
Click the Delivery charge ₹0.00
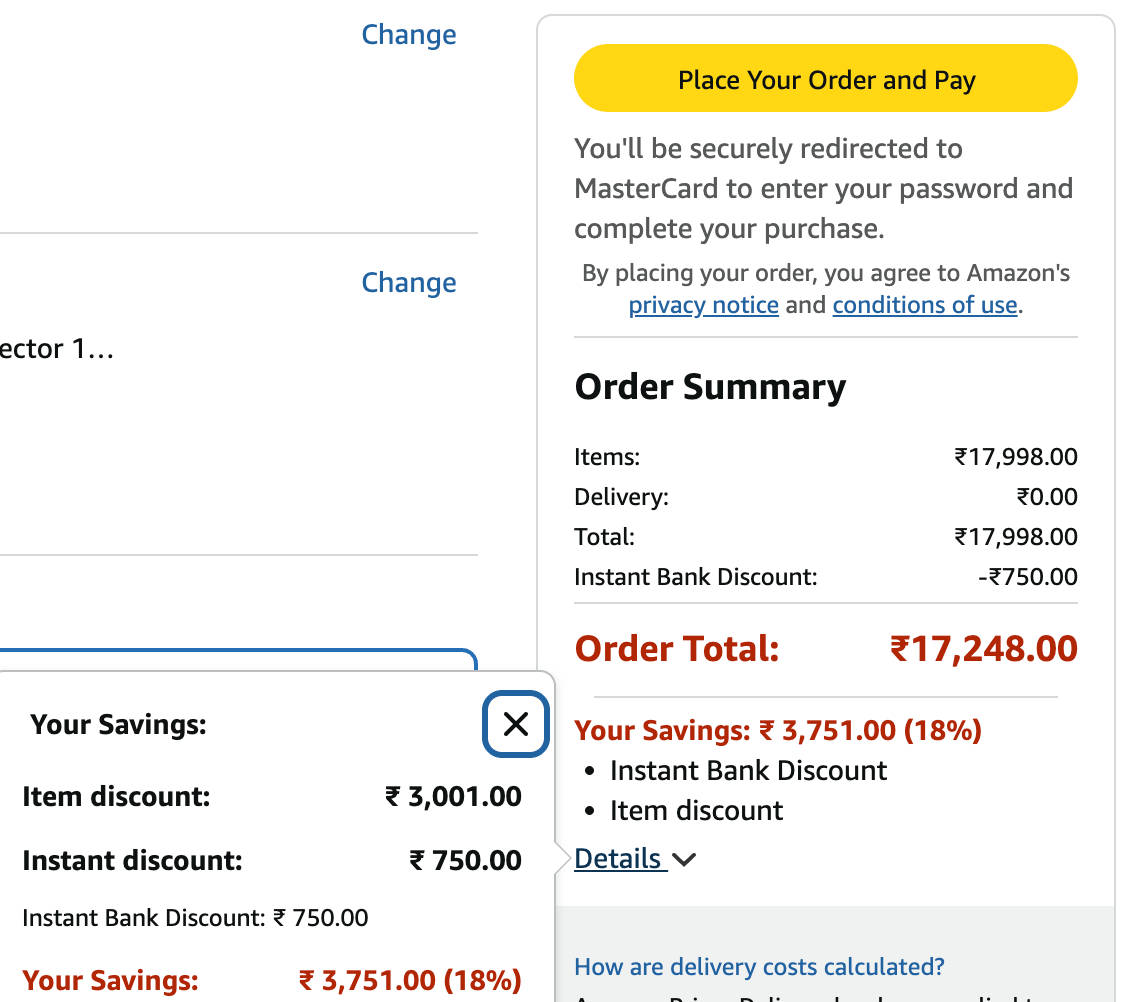(1046, 497)
